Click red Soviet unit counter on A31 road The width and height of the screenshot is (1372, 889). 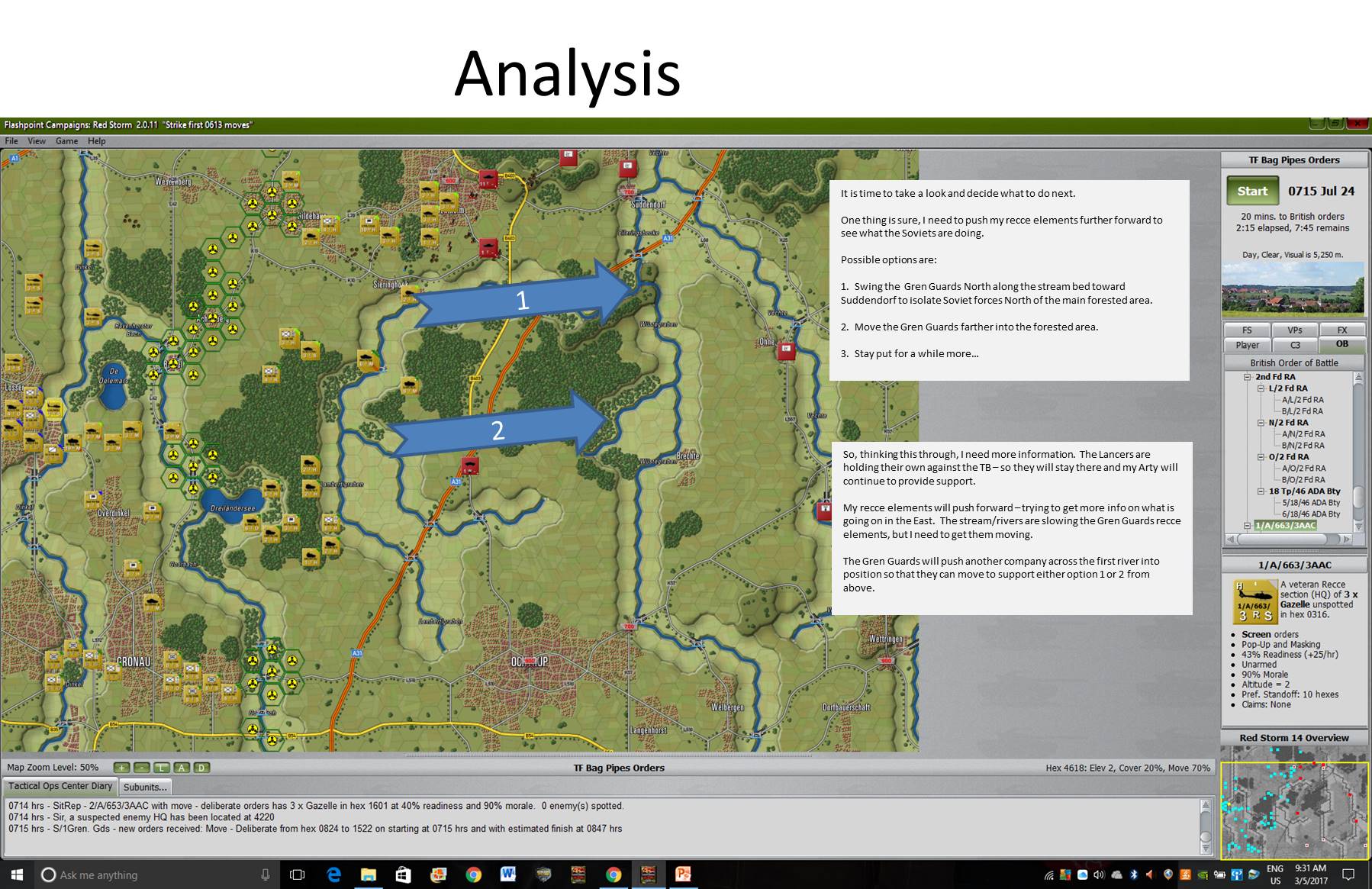(469, 465)
